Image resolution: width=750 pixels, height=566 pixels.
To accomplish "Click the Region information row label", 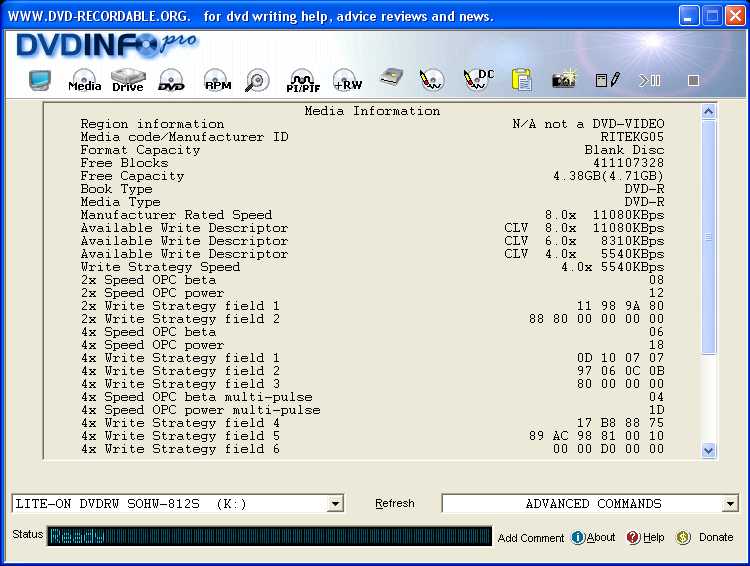I will point(152,124).
